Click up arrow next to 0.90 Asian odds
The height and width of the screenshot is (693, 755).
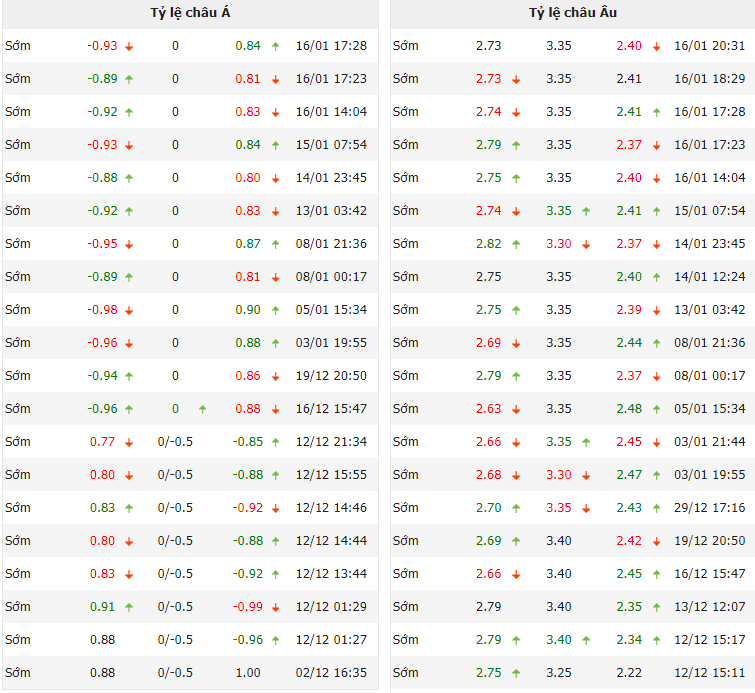pyautogui.click(x=275, y=310)
